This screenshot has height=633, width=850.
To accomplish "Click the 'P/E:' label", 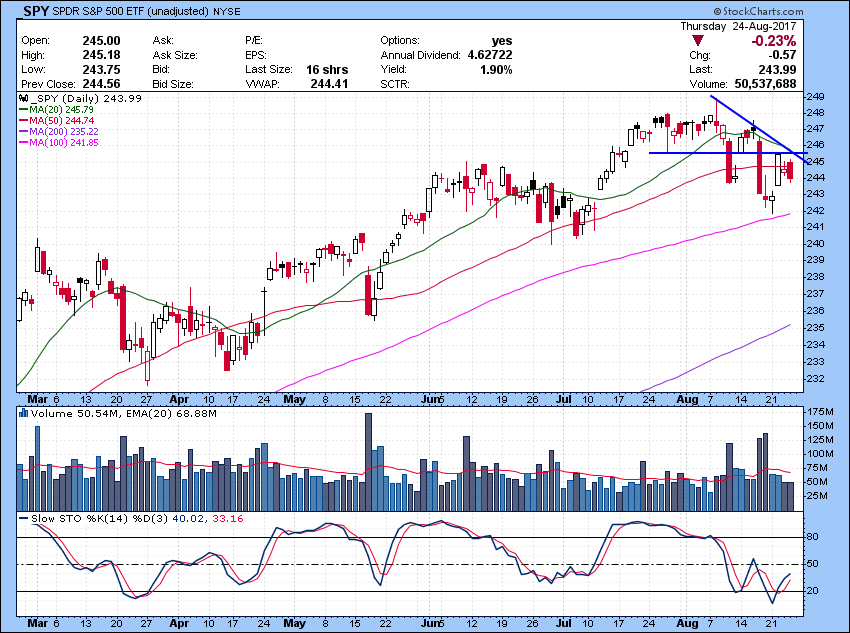I will tap(254, 41).
